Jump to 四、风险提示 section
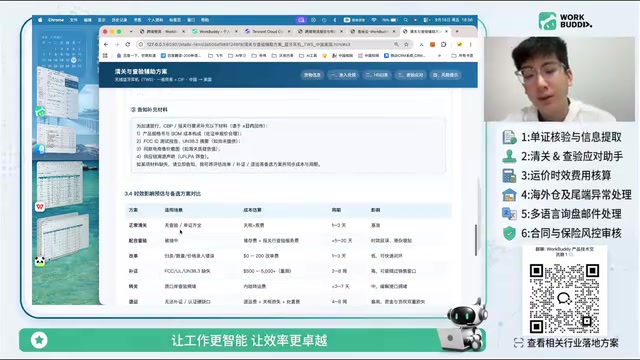 click(445, 75)
